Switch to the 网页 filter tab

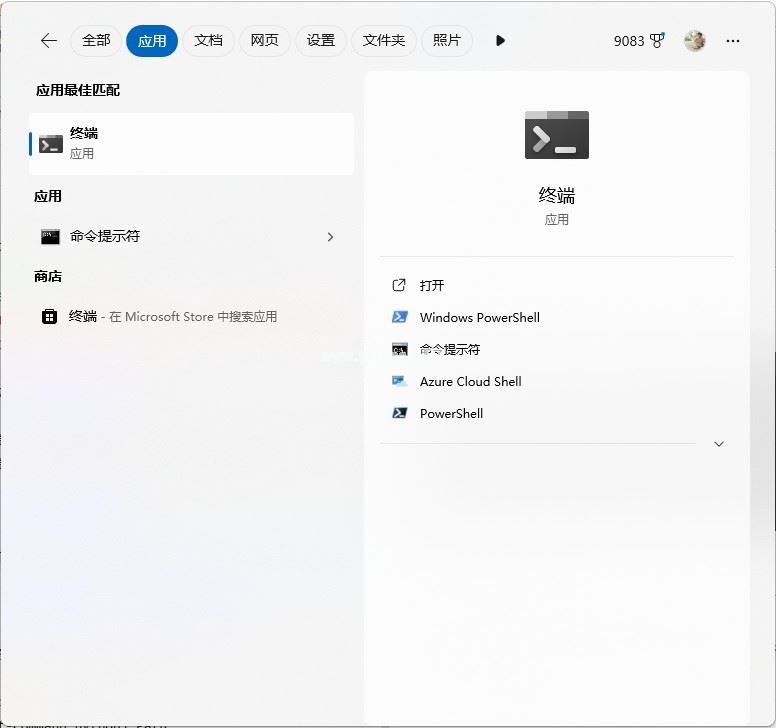point(264,41)
